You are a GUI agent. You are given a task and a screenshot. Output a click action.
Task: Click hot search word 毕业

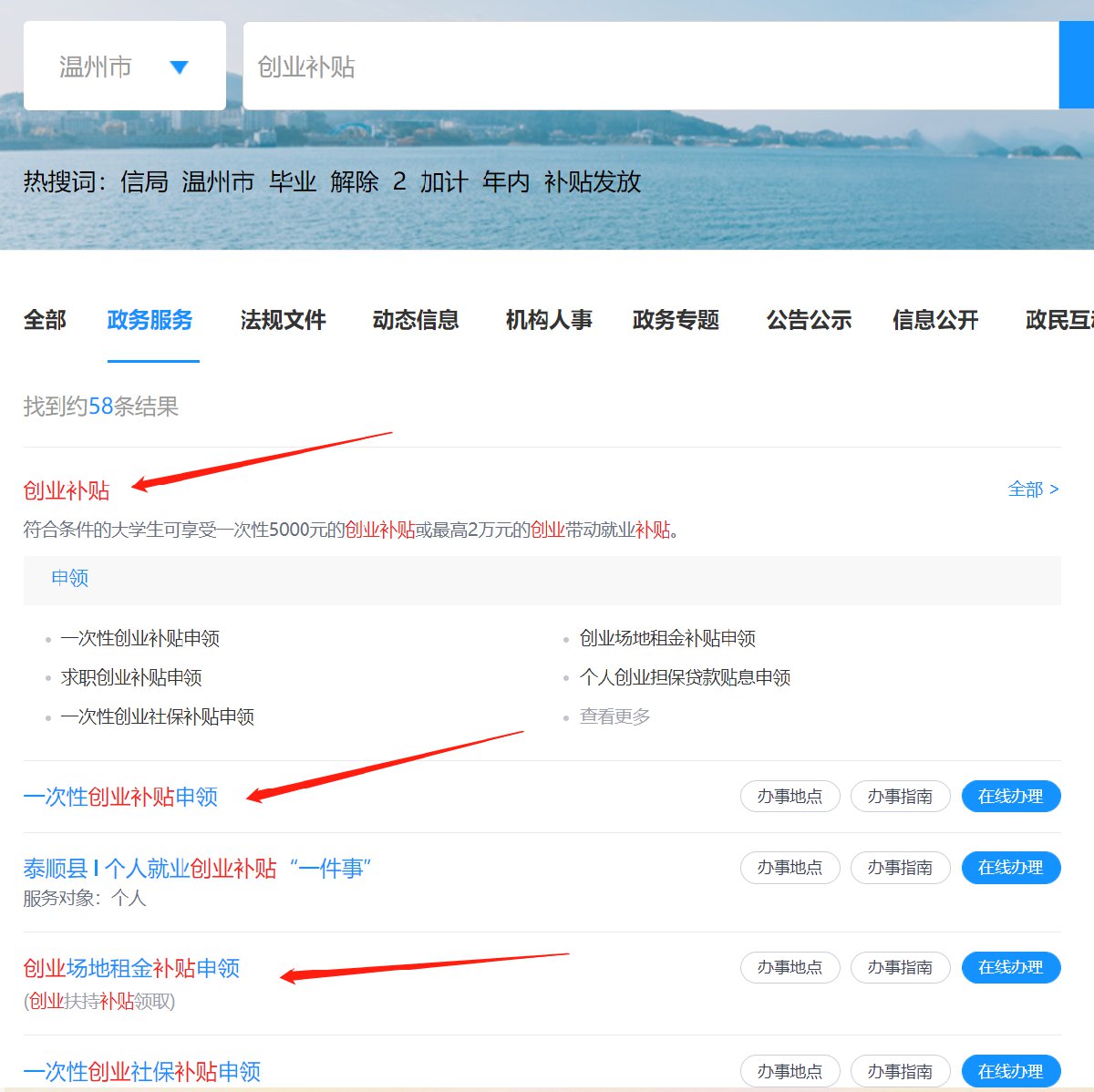[293, 182]
